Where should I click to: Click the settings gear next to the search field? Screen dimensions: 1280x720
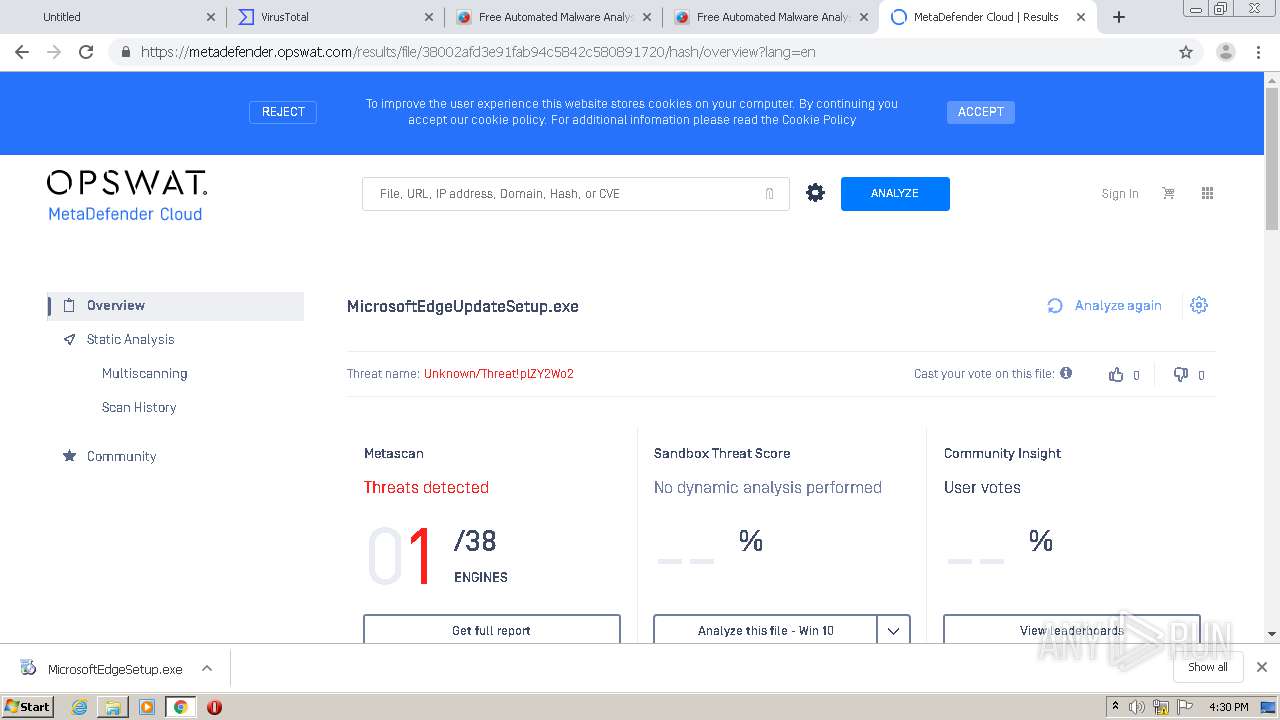pos(815,193)
